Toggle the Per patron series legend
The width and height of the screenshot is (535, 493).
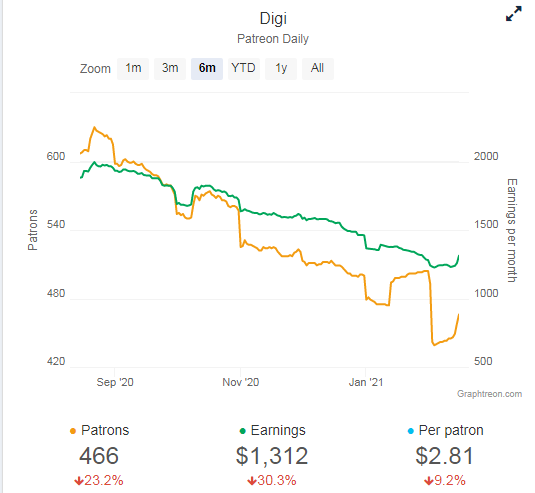click(446, 431)
